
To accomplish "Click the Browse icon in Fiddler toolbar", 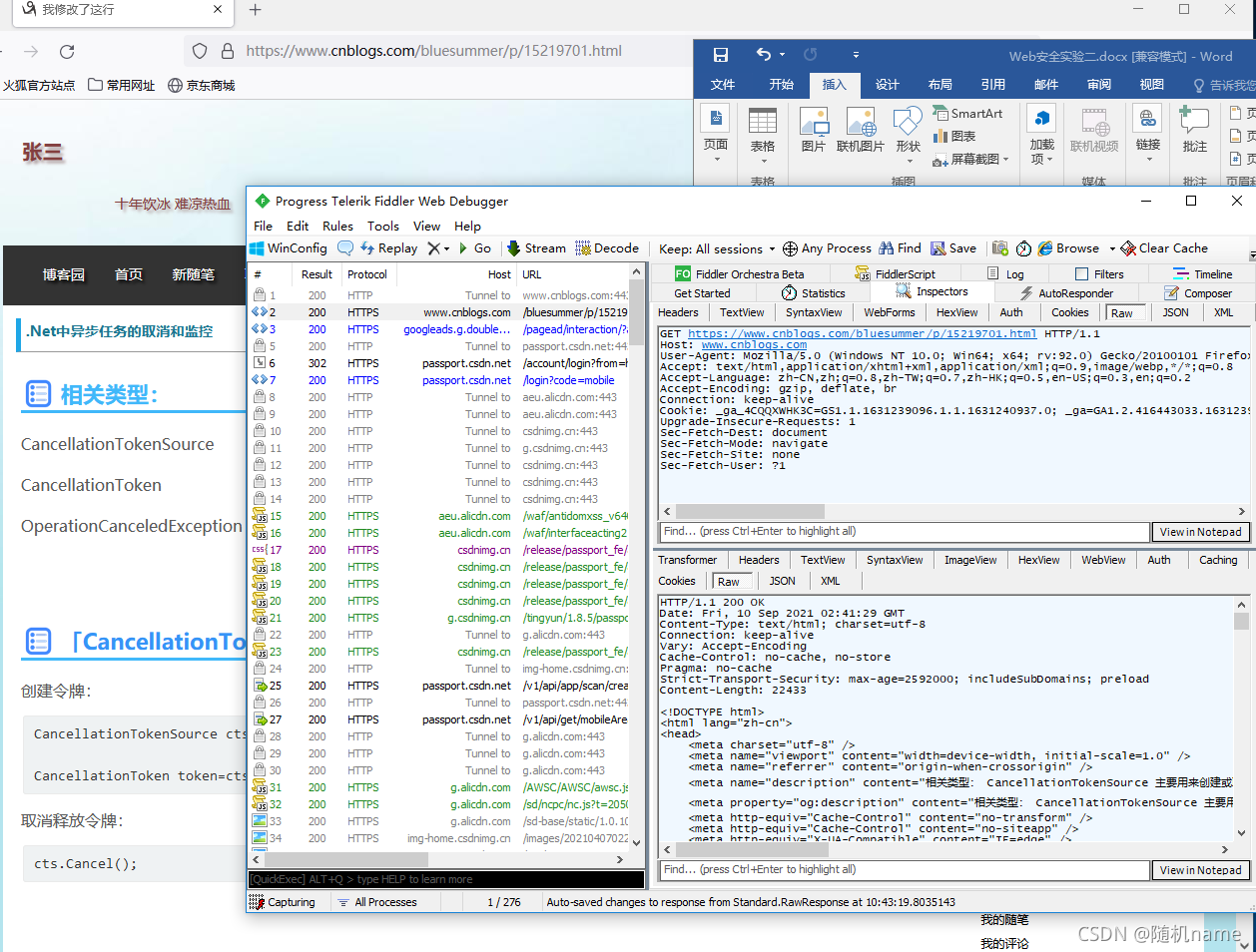I will pos(1045,248).
